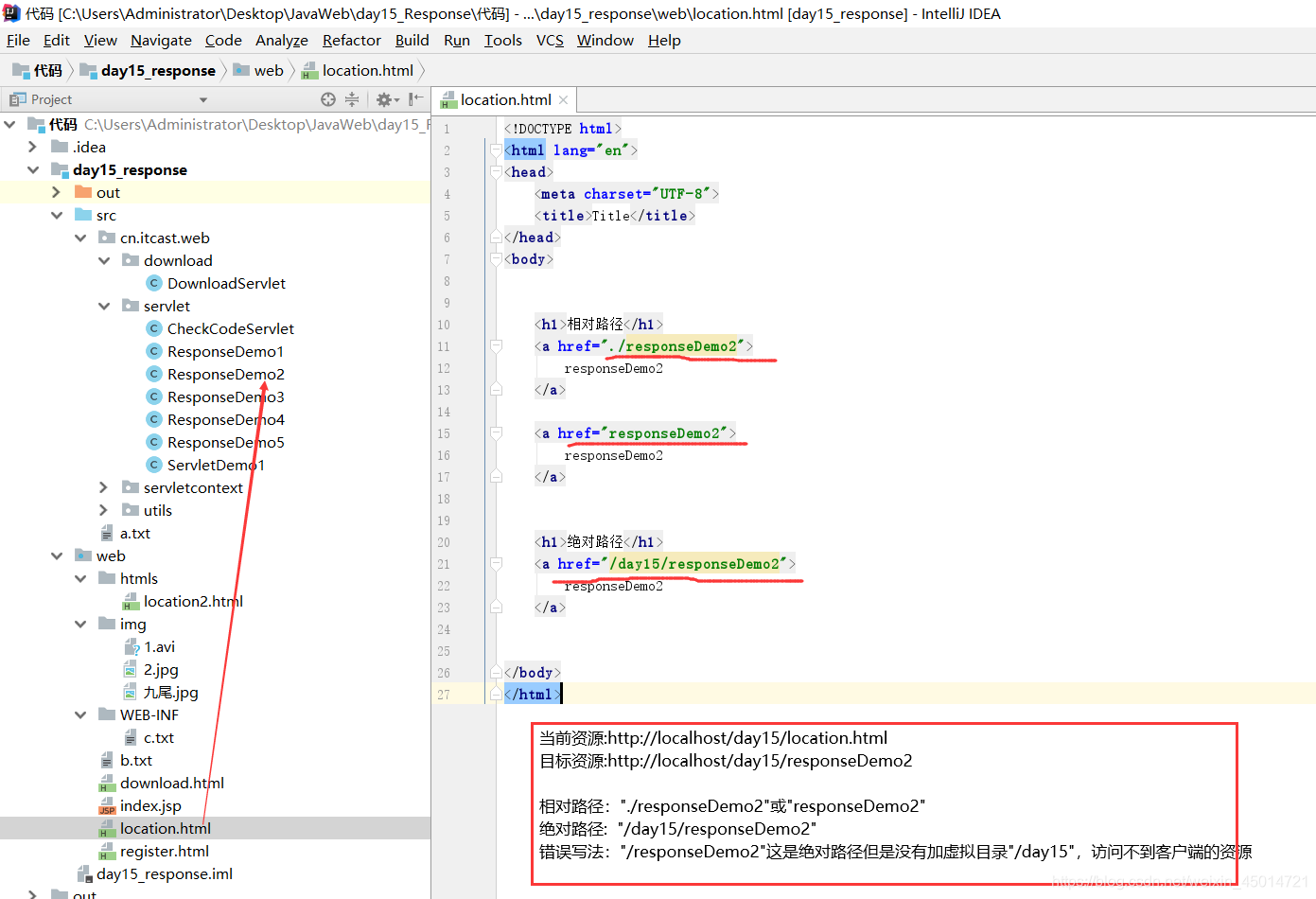Click the ResponseDemo1 class icon
Viewport: 1316px width, 899px height.
(154, 351)
